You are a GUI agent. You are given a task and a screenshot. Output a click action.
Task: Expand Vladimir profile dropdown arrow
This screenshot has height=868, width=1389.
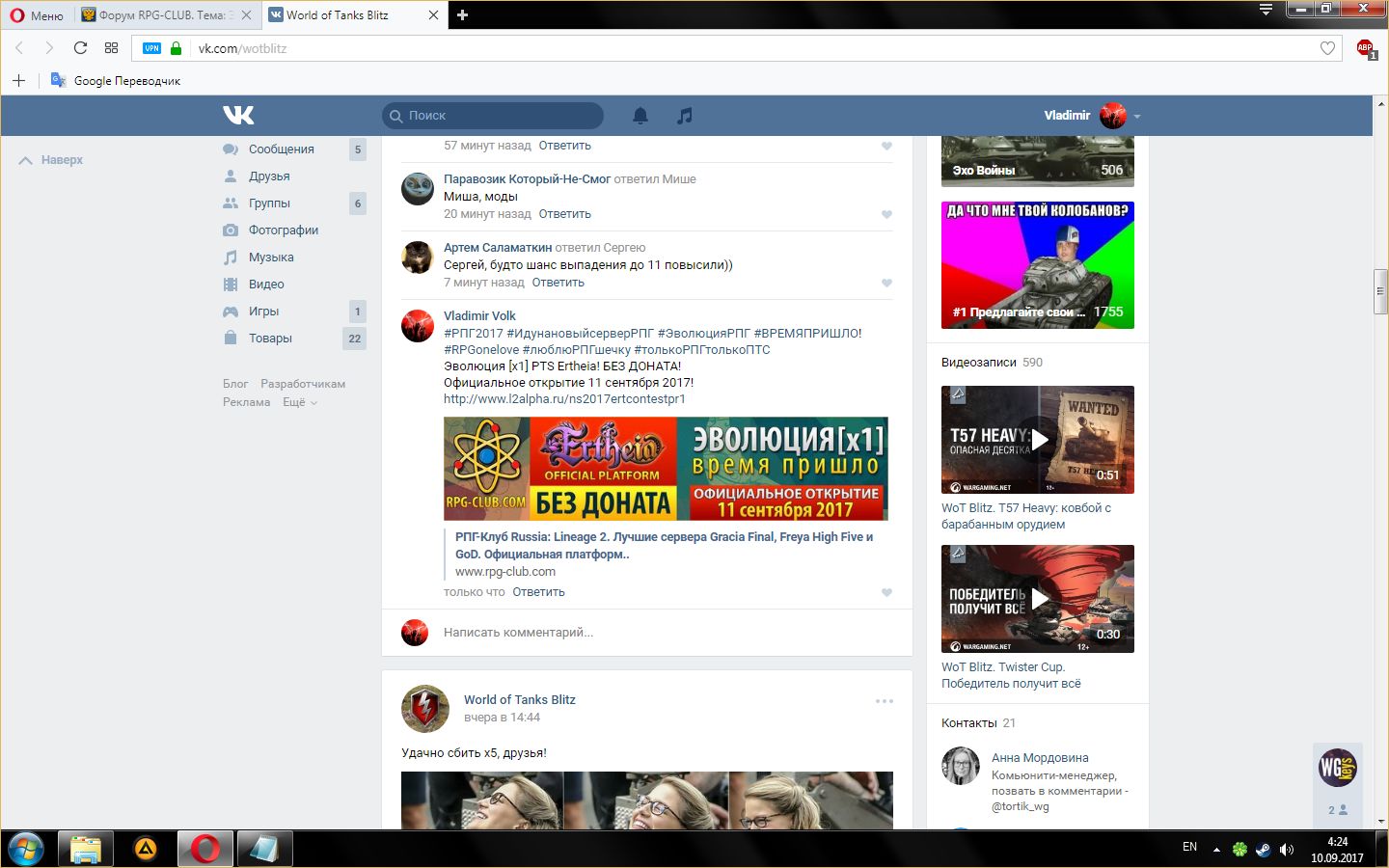[1137, 116]
